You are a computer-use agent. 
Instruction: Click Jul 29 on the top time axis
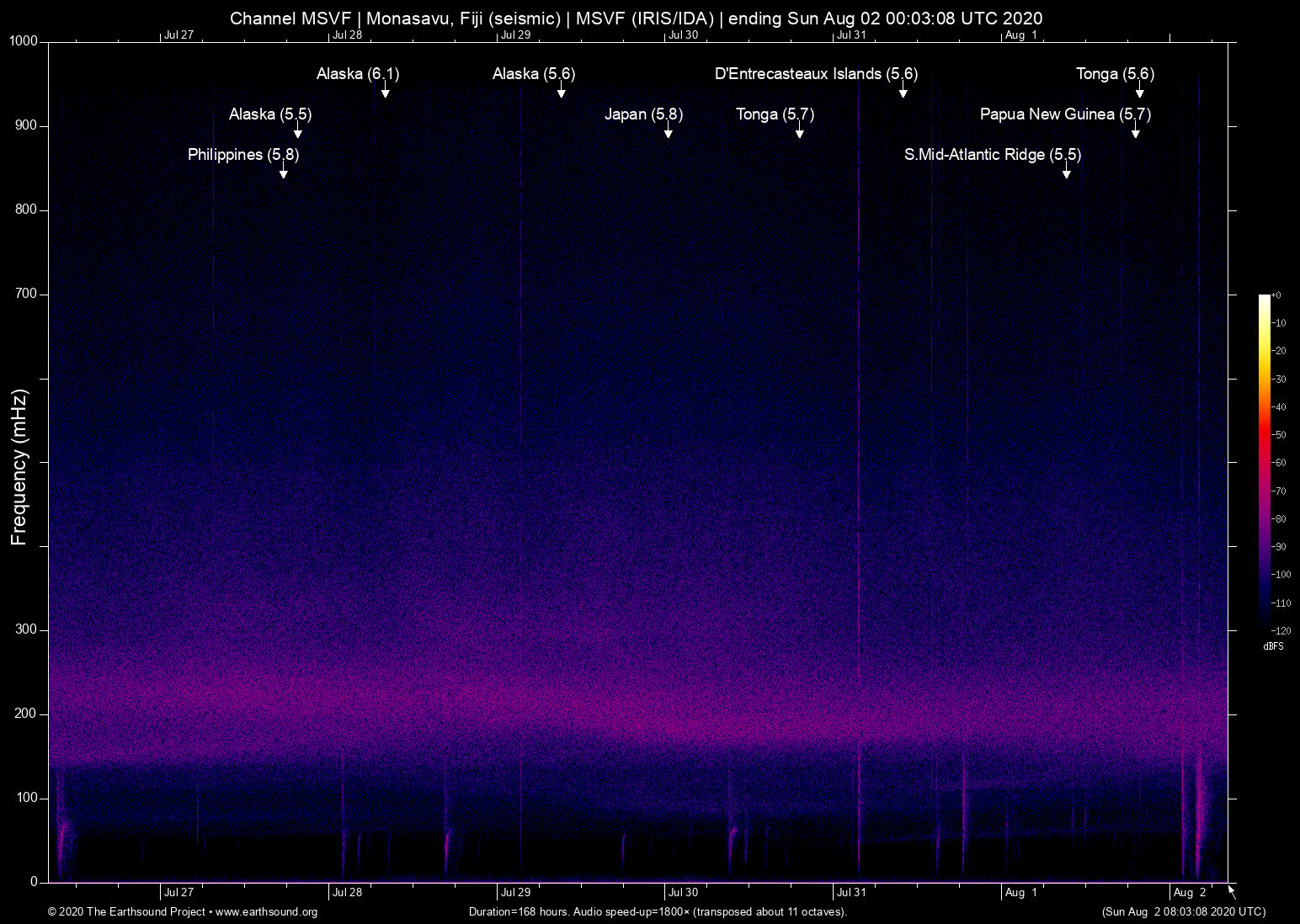tap(515, 35)
